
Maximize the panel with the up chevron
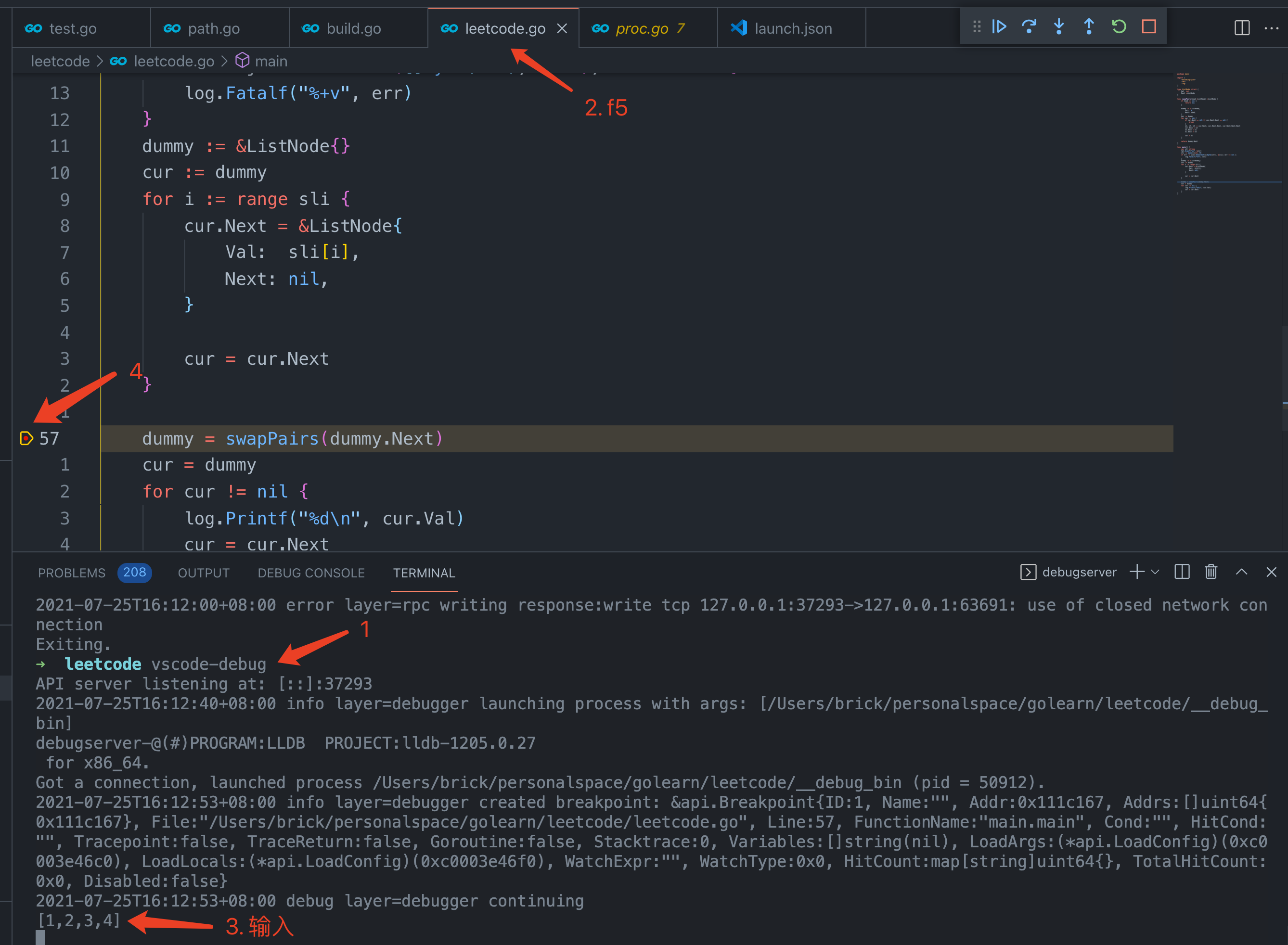[x=1242, y=572]
